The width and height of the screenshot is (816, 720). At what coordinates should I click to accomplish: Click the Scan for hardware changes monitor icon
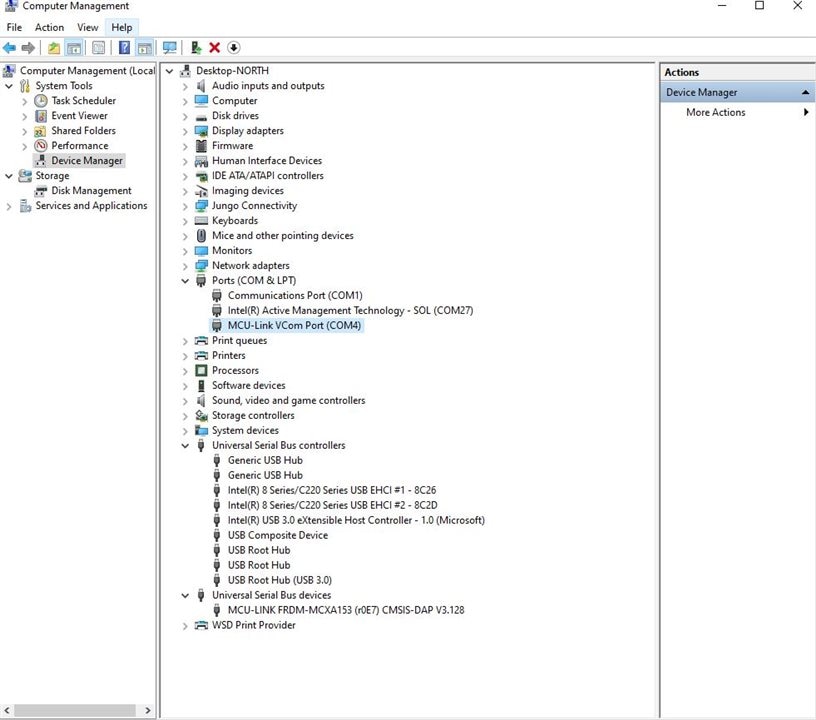point(170,48)
